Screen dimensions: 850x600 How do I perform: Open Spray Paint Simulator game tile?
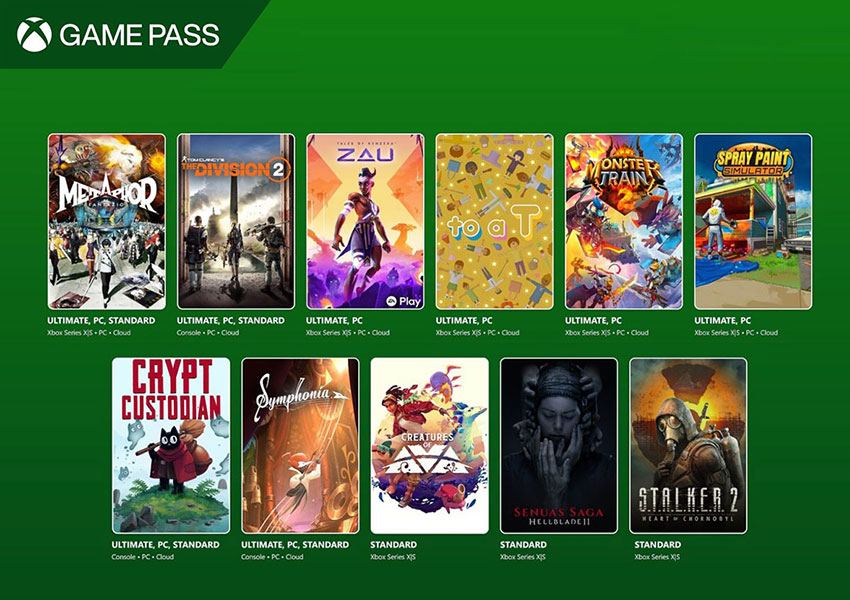754,222
